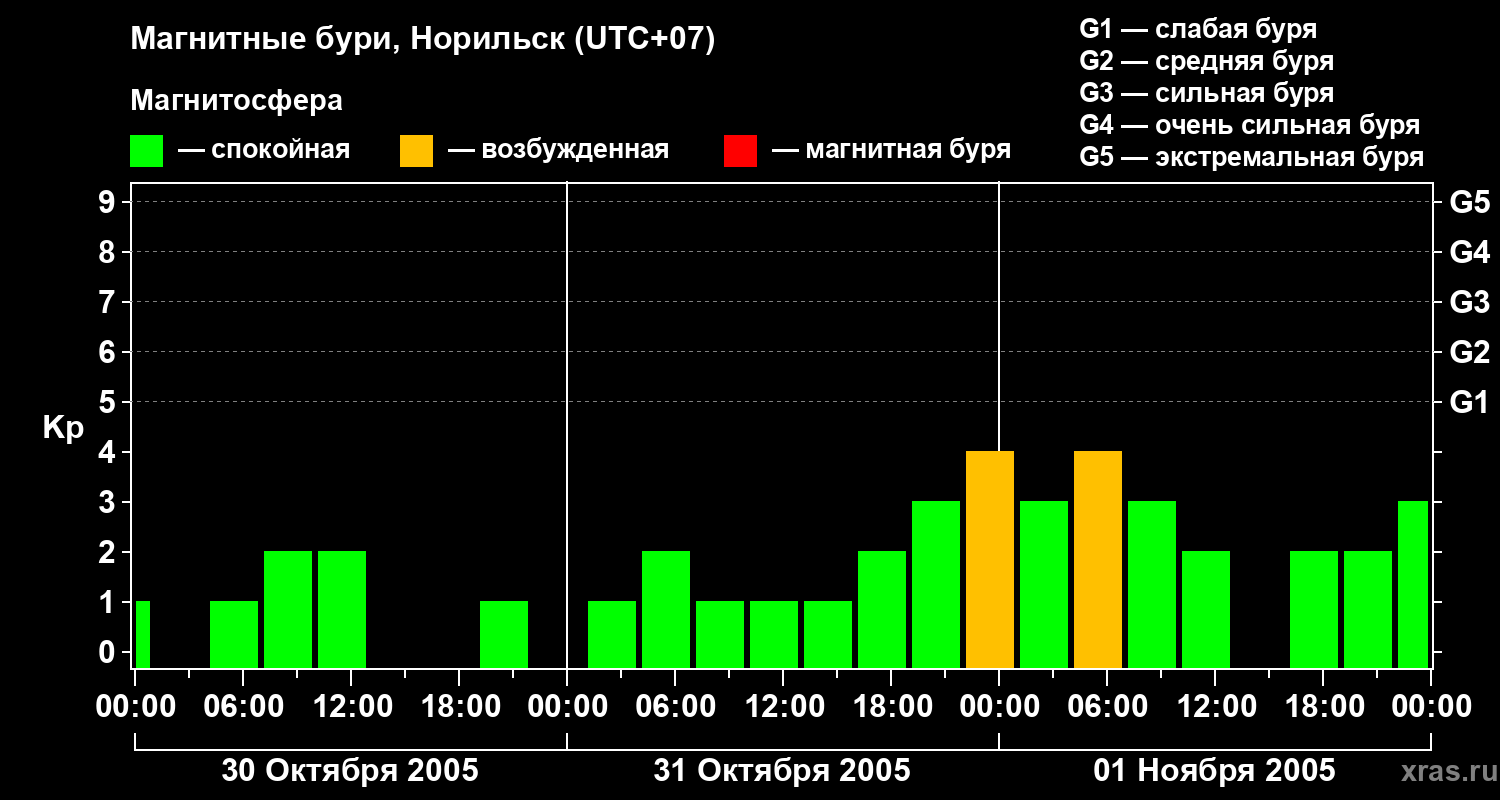The image size is (1500, 800).
Task: Click the 'G1' label on the right axis
Action: pyautogui.click(x=1470, y=403)
